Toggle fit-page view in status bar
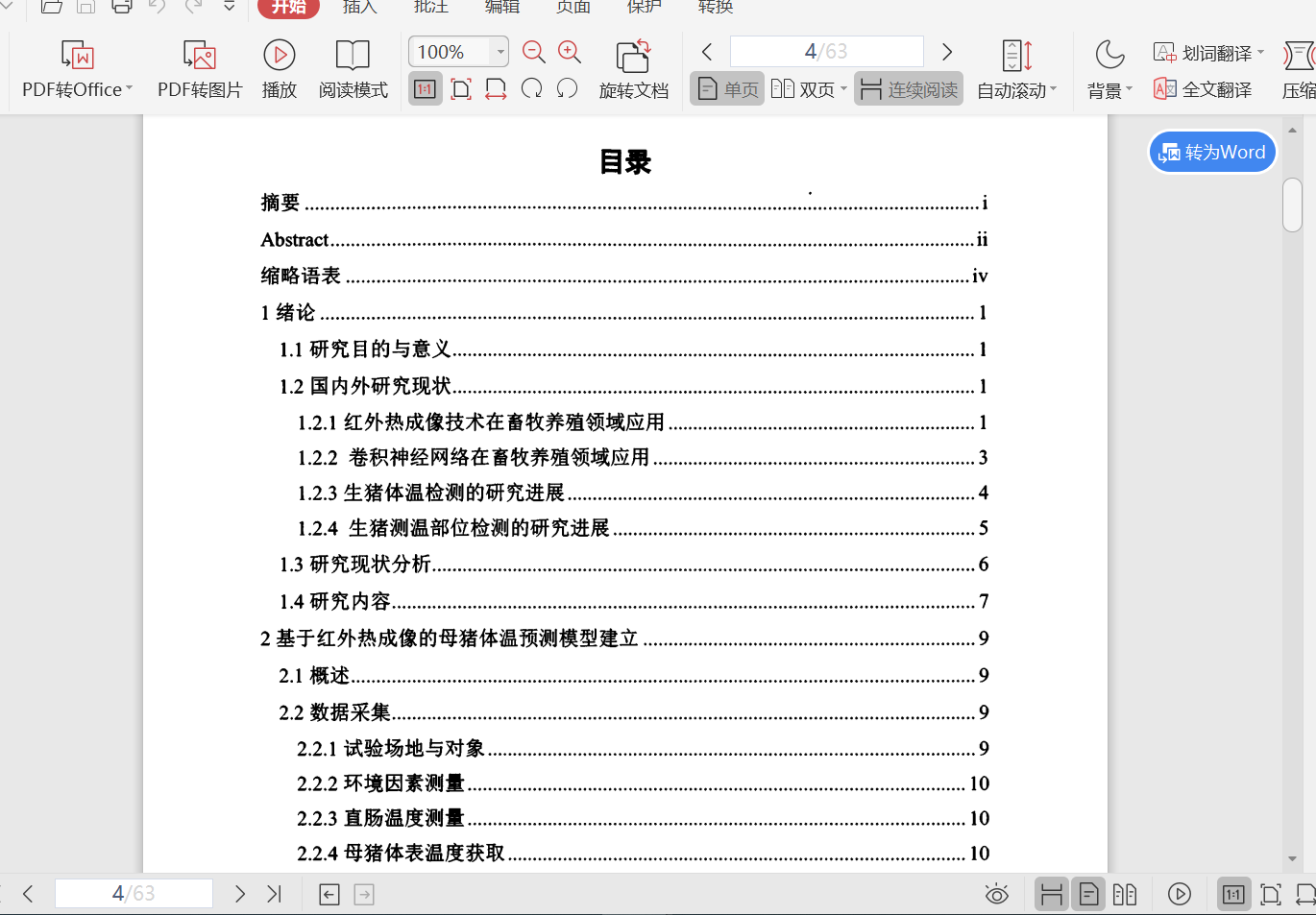 pyautogui.click(x=1271, y=895)
